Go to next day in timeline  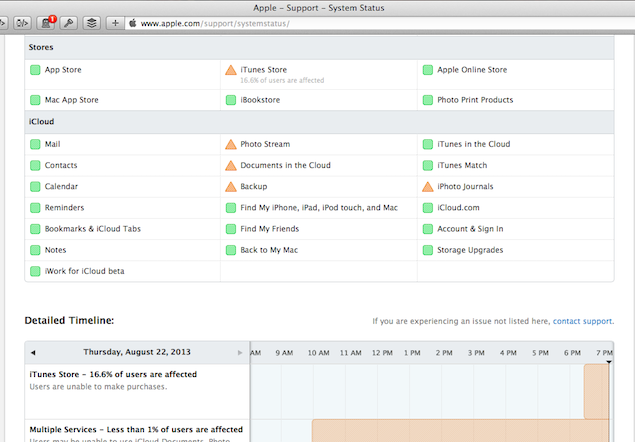tap(240, 352)
